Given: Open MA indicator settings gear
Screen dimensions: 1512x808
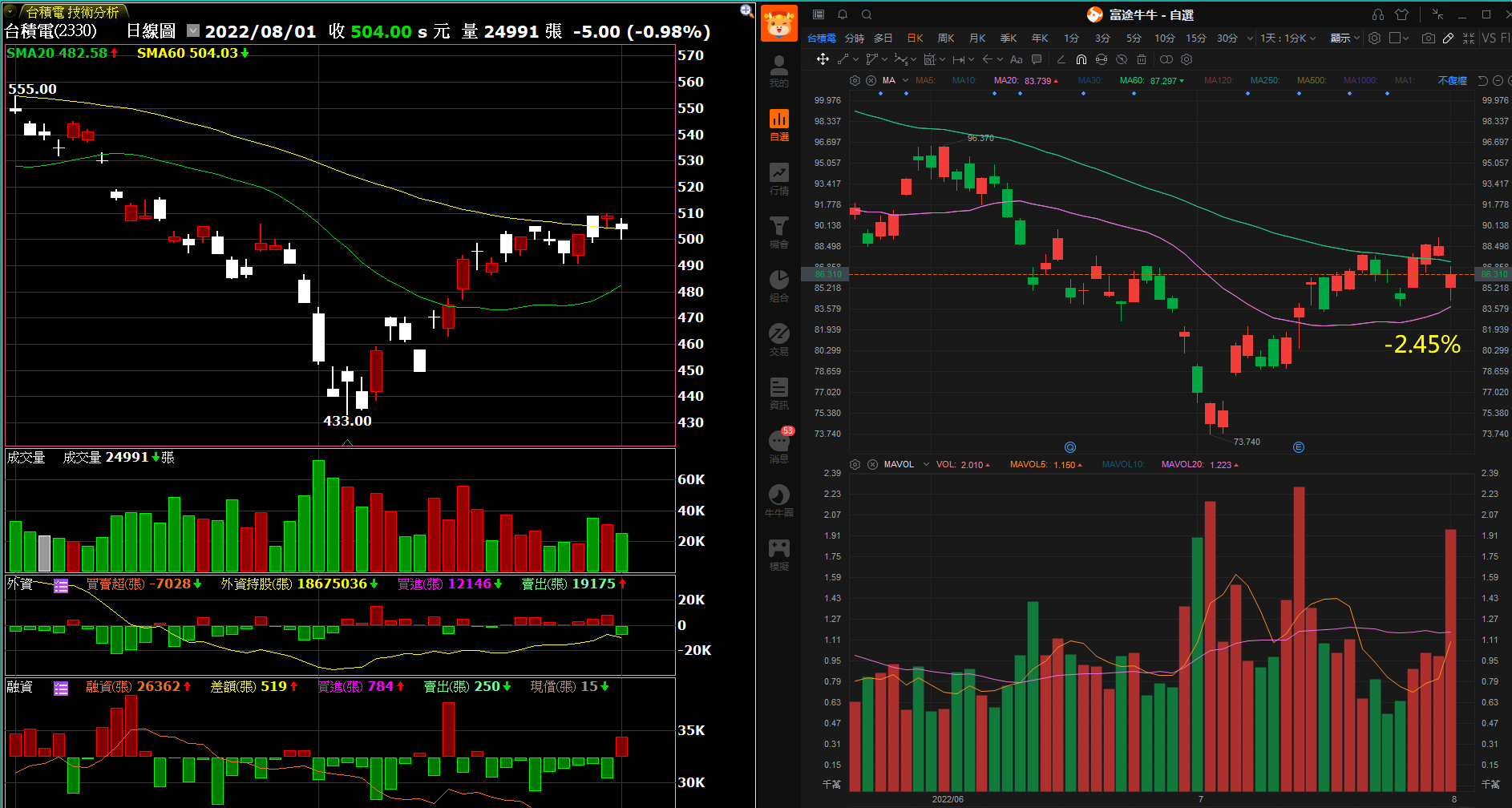Looking at the screenshot, I should (855, 80).
